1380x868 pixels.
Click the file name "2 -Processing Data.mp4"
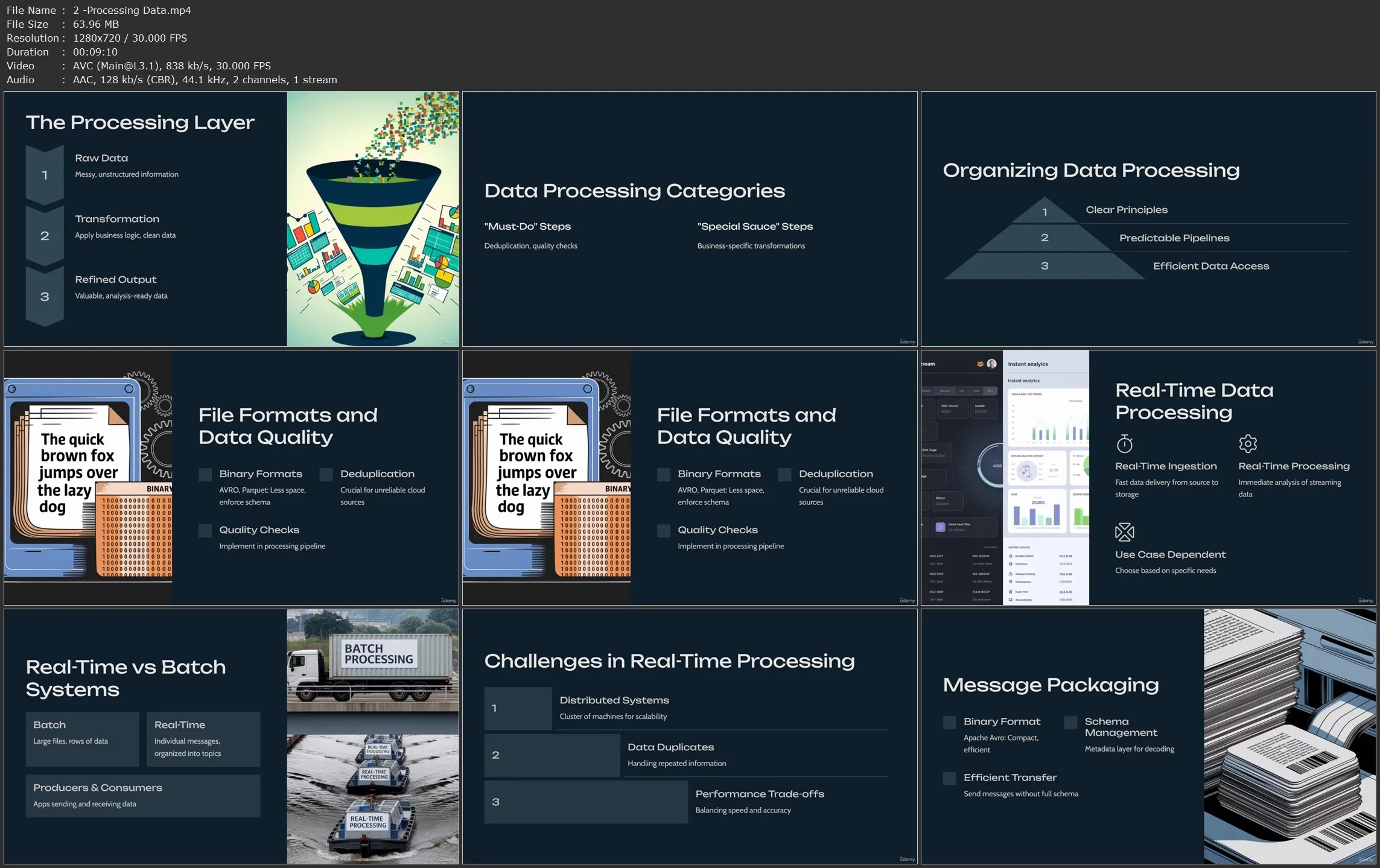[132, 10]
